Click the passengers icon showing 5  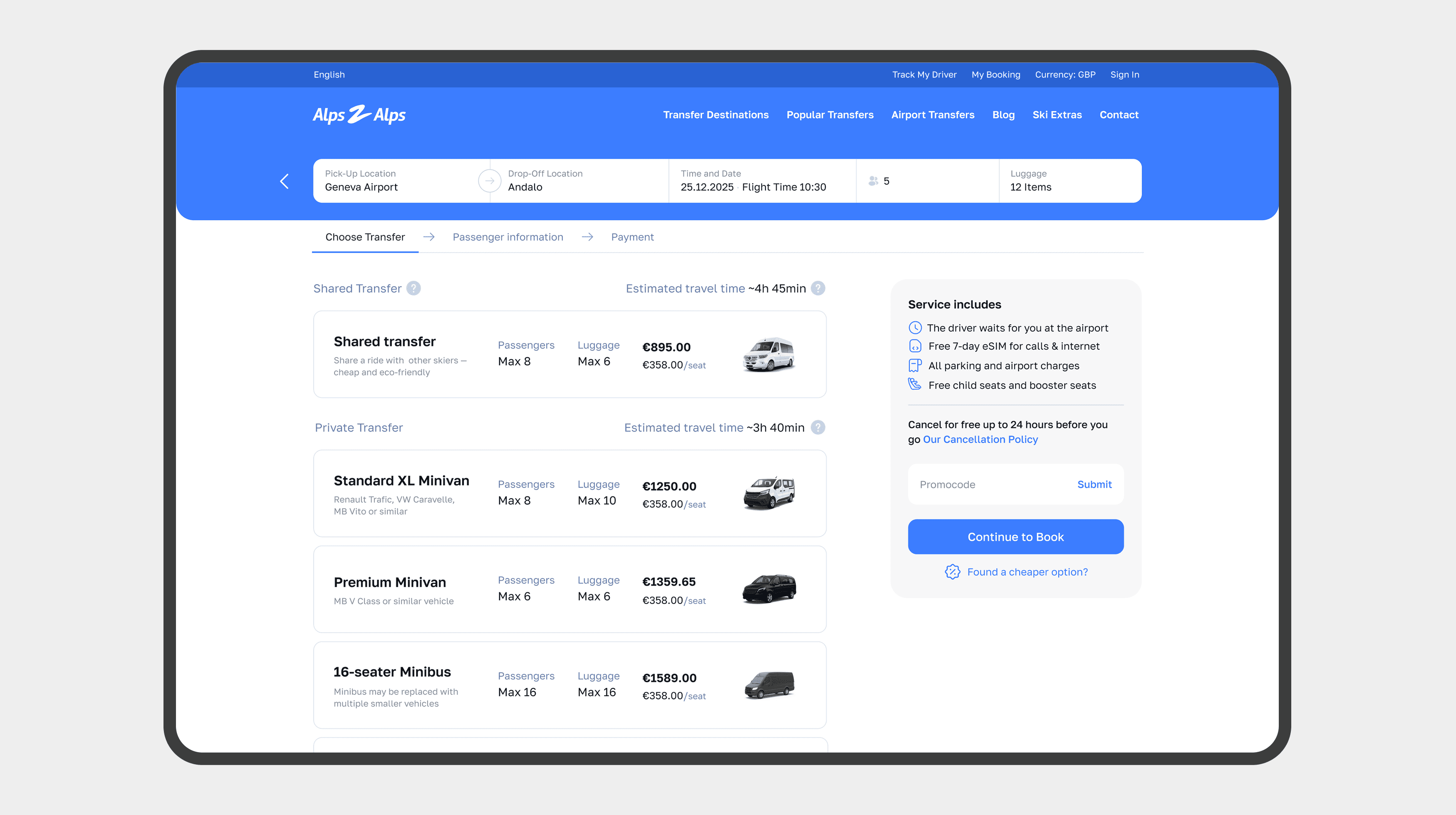tap(873, 181)
